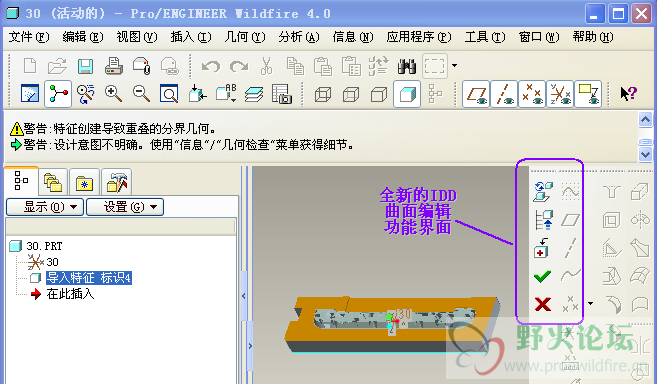Collapse the navigator with the left arrow
The image size is (657, 384).
[x=244, y=296]
